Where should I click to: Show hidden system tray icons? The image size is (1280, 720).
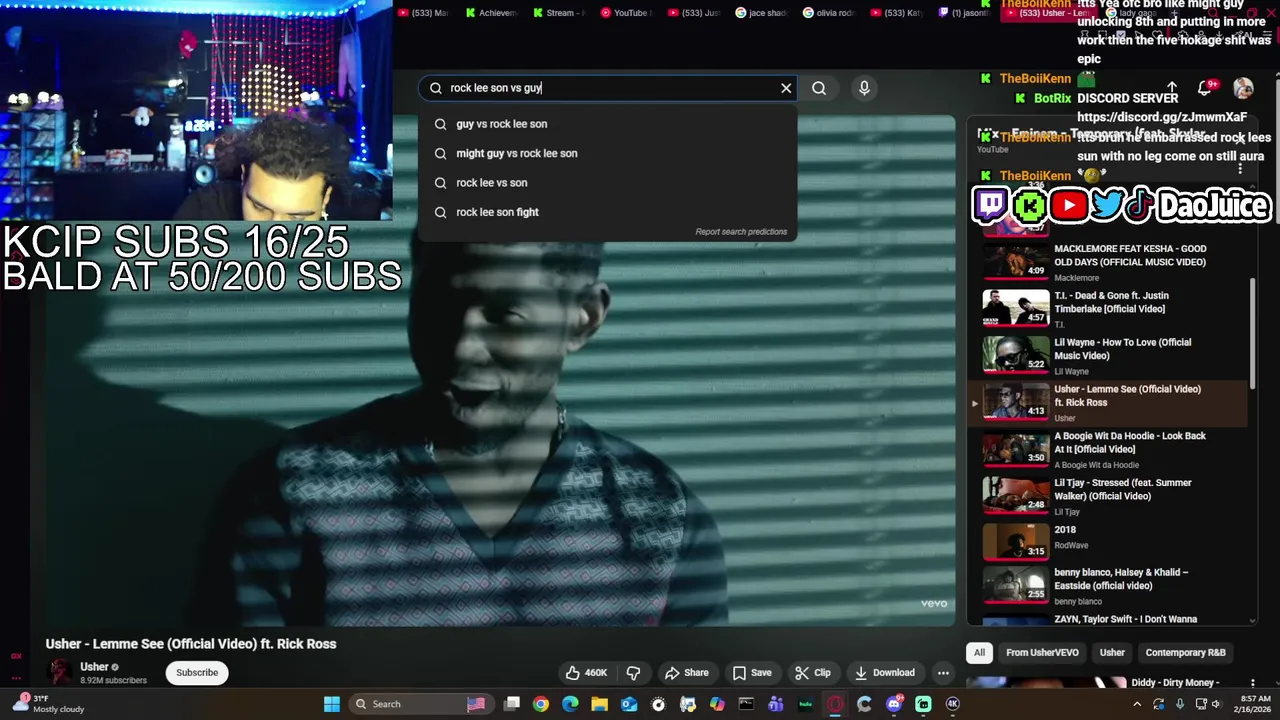pos(1137,704)
